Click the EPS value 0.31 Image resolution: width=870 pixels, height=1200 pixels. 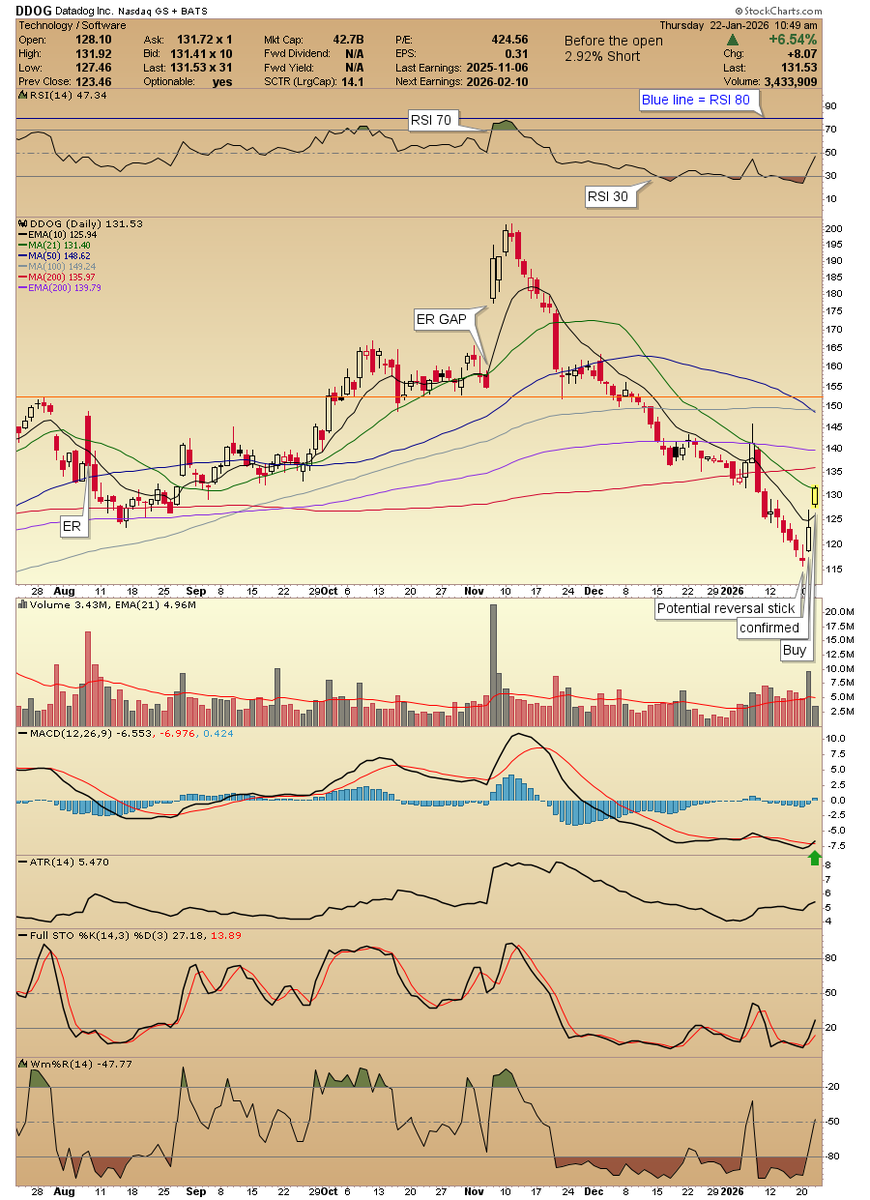tap(518, 55)
